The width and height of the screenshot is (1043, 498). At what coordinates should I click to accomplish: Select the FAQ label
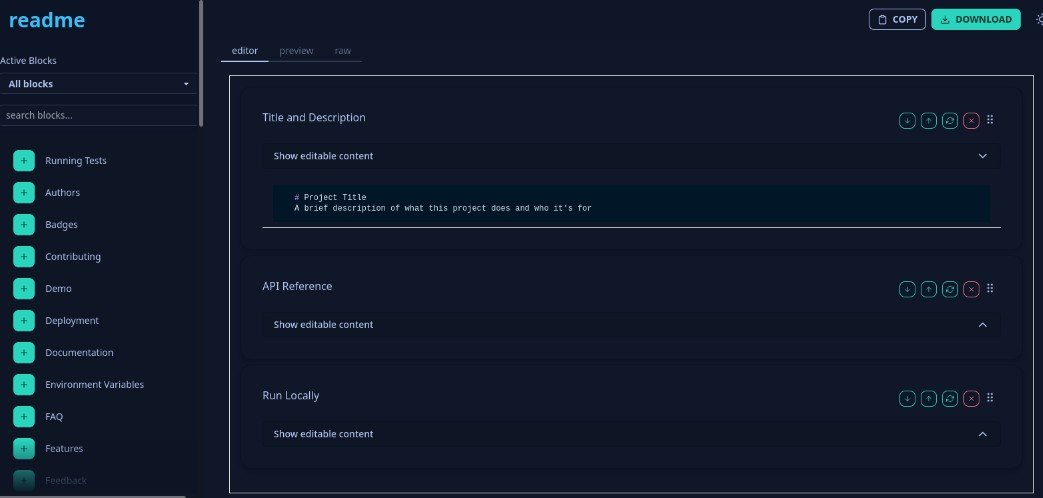point(54,416)
